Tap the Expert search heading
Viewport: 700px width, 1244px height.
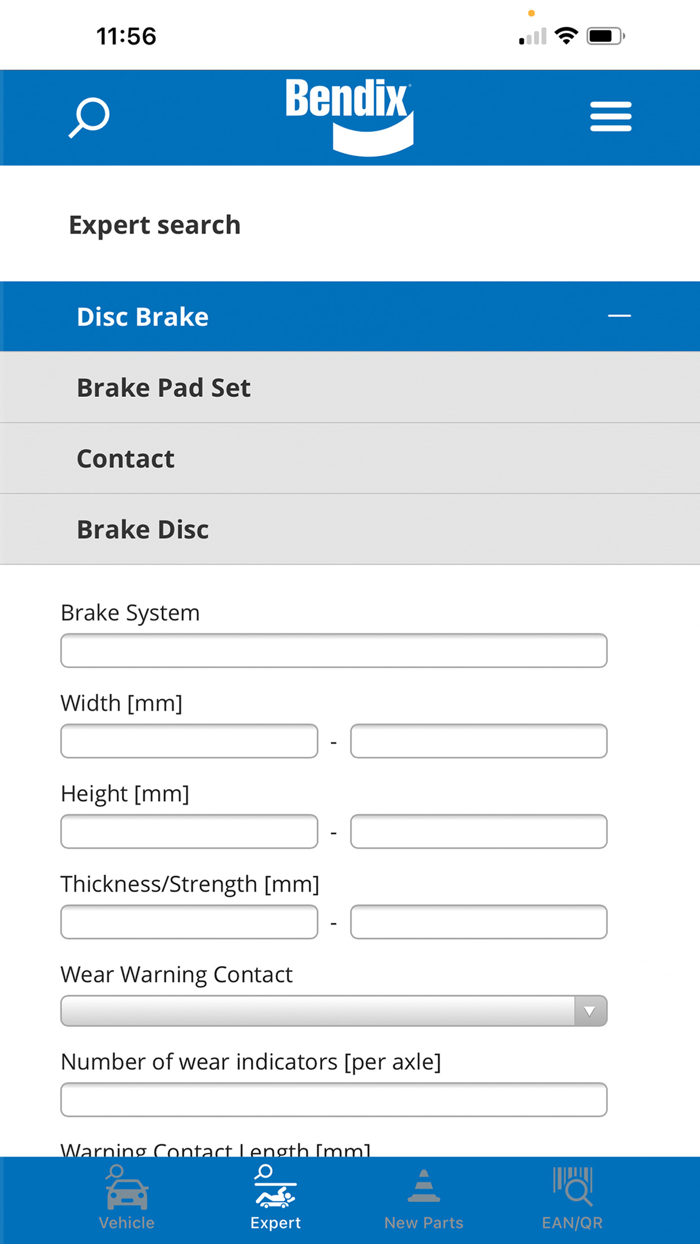pos(154,224)
